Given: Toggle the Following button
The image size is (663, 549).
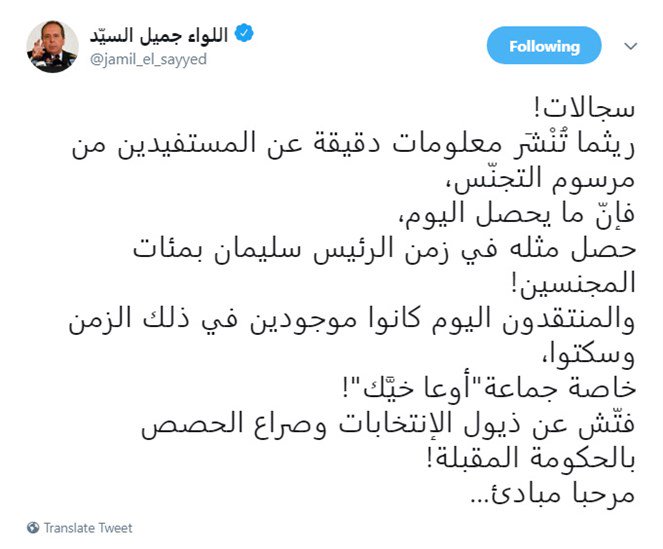Looking at the screenshot, I should (544, 46).
